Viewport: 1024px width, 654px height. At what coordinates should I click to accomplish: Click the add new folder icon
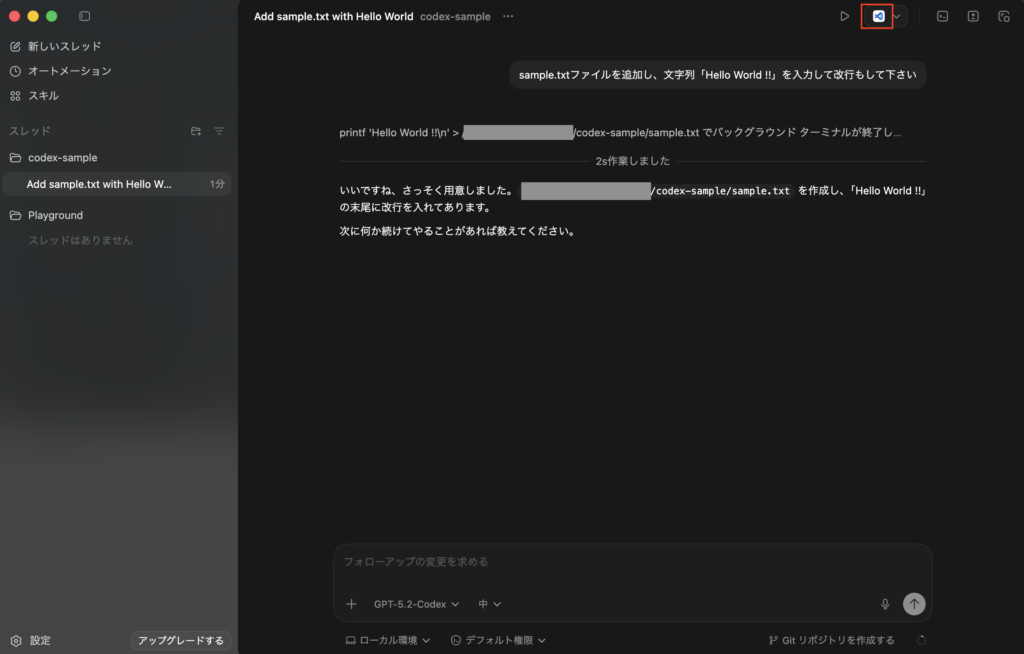coord(196,131)
